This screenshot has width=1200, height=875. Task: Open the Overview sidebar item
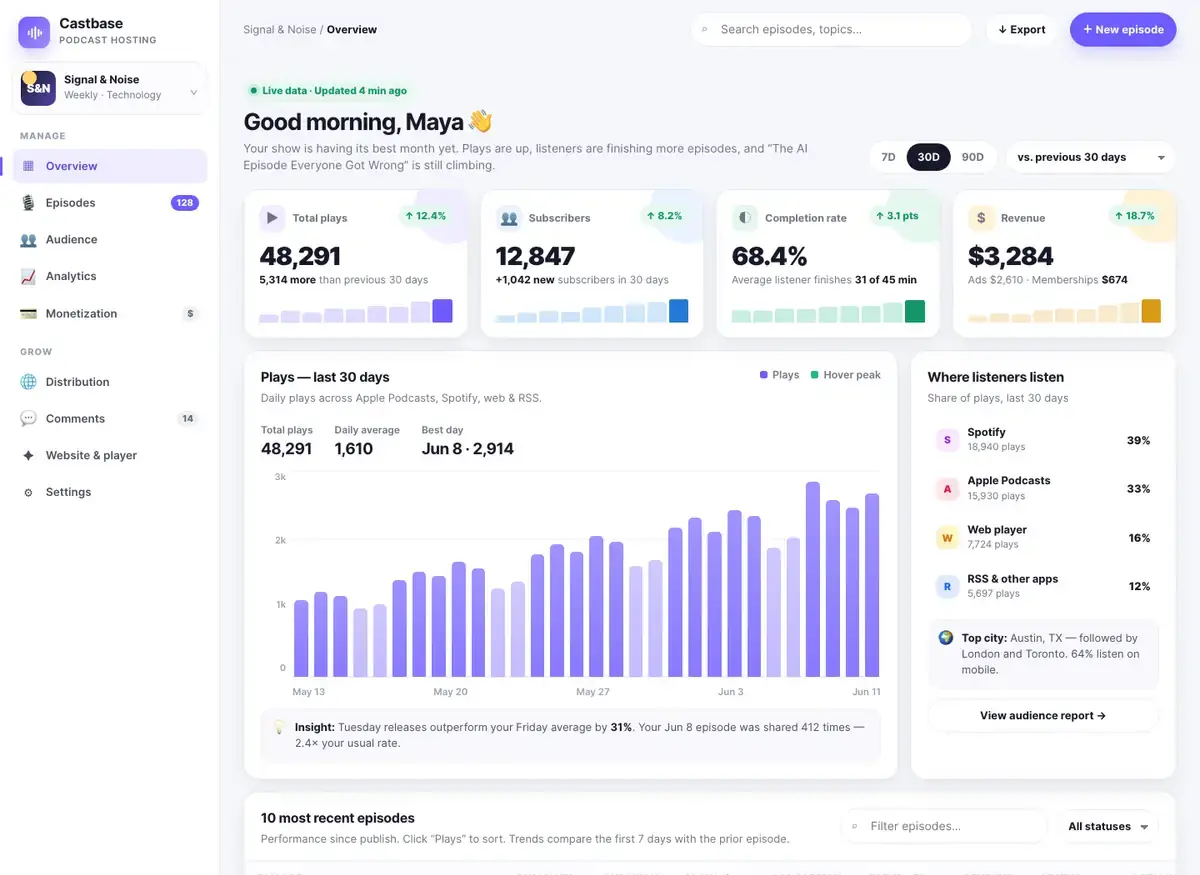coord(110,166)
